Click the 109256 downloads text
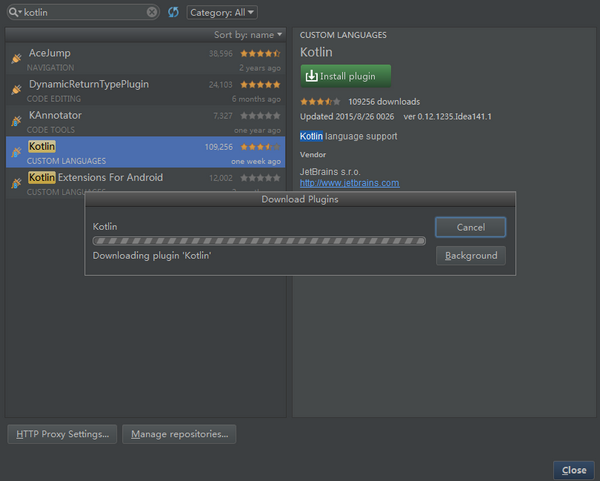600x481 pixels. click(x=384, y=102)
